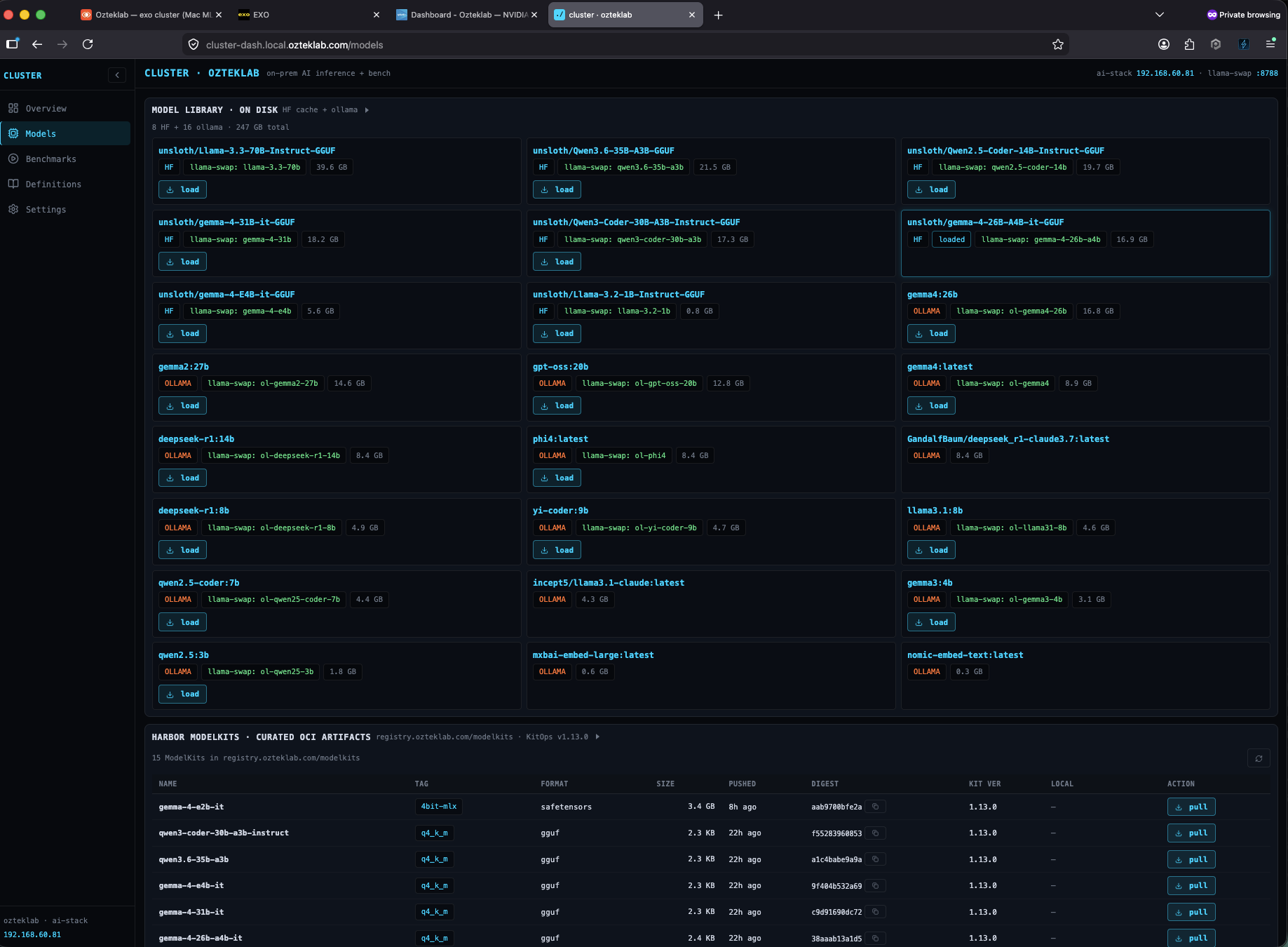1288x947 pixels.
Task: Load unsloth/Llama-3.3-70B-Instruct-GGUF model
Action: coord(182,190)
